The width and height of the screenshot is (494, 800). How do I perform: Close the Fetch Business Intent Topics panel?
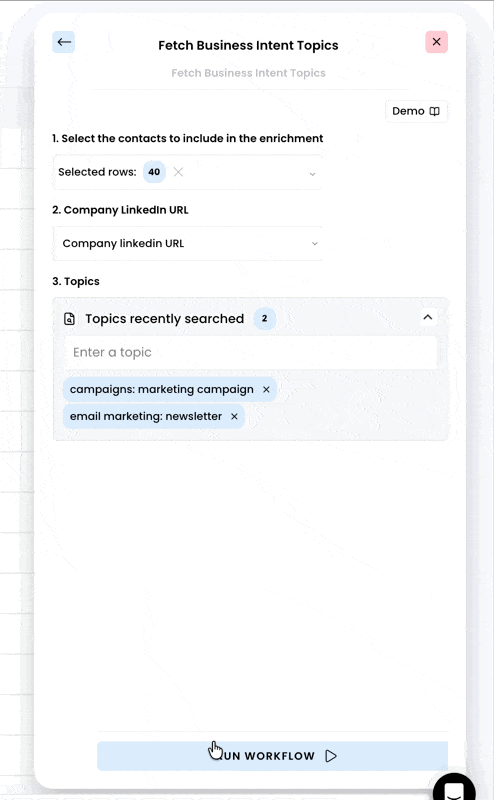tap(436, 42)
